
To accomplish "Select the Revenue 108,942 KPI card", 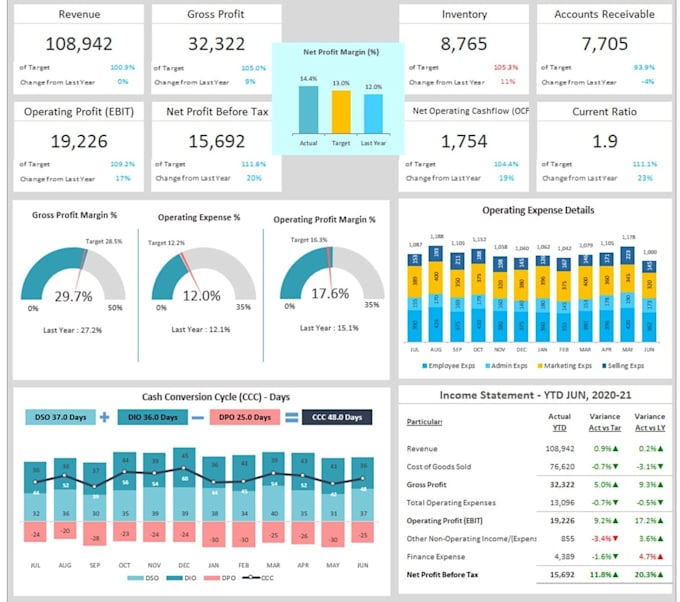I will [x=79, y=49].
